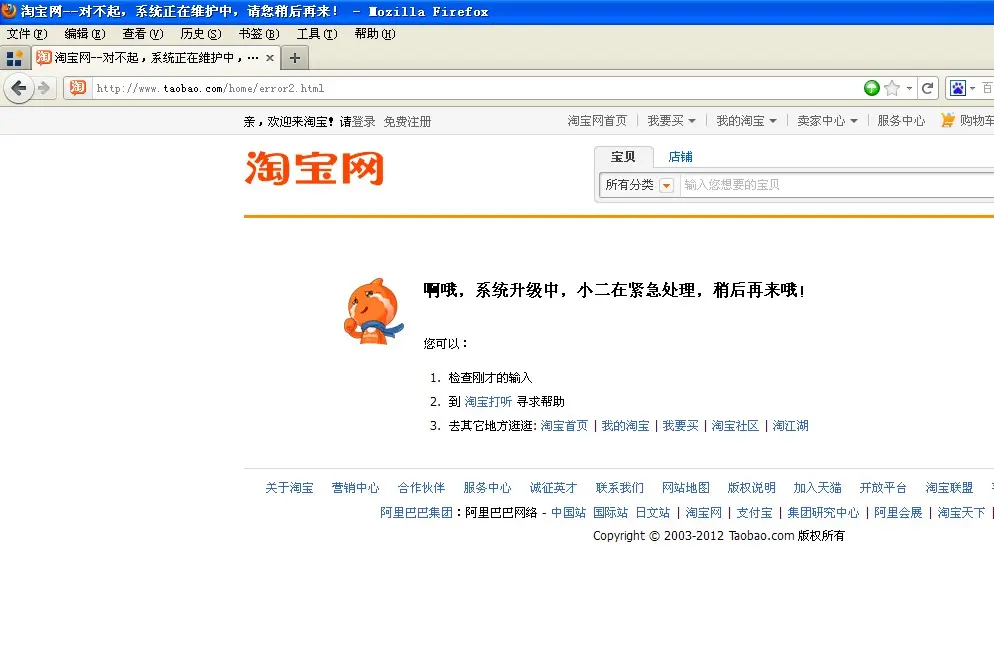Reload the page with the refresh icon
994x654 pixels.
tap(927, 88)
